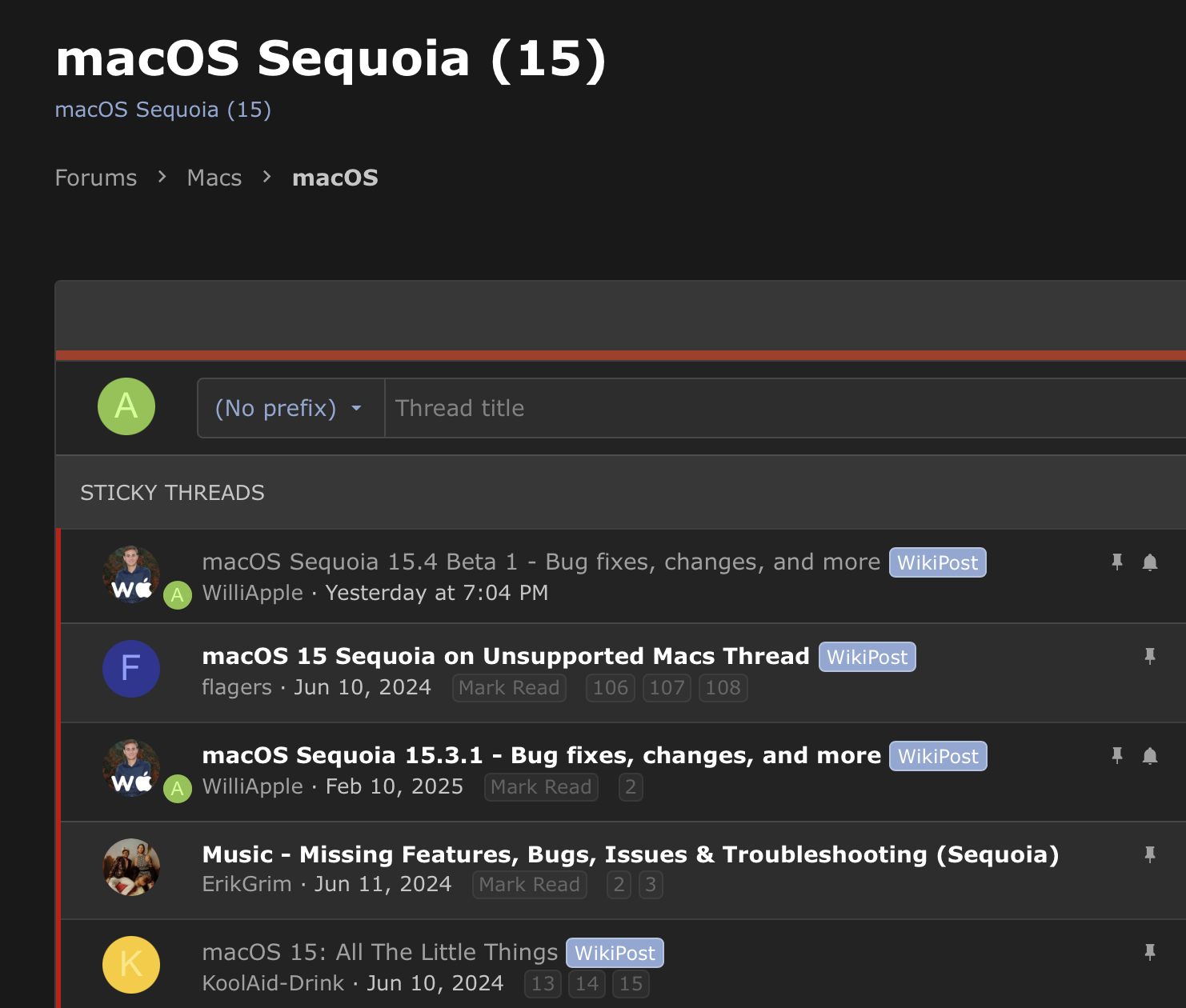
Task: Click the WikiPost badge on the All The Little Things thread
Action: pyautogui.click(x=614, y=952)
